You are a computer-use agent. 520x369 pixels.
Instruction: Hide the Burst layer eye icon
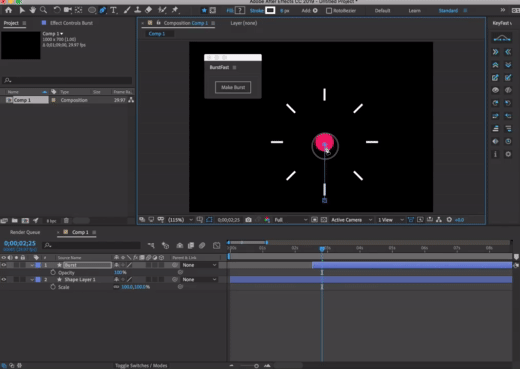(4, 265)
